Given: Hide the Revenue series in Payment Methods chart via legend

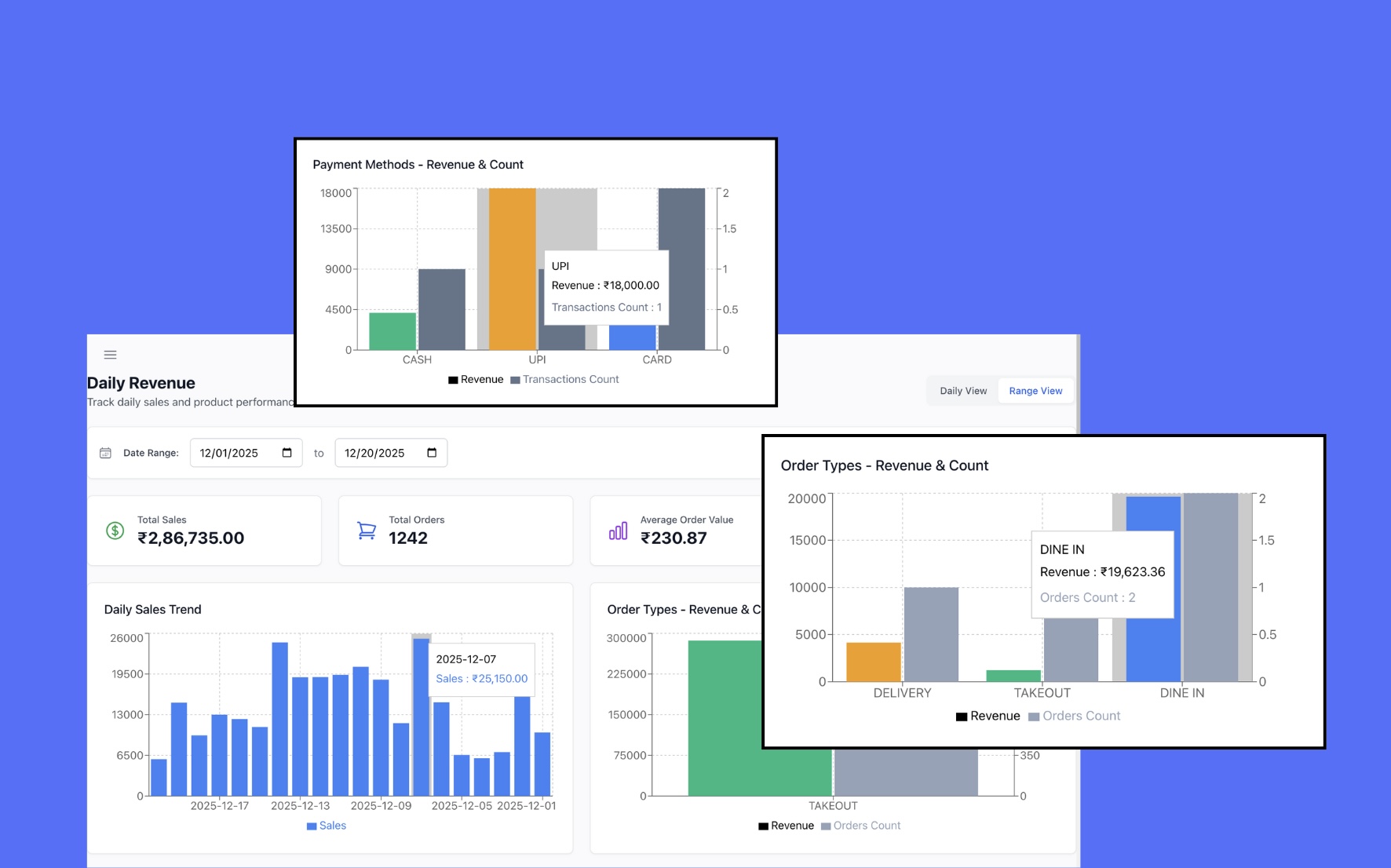Looking at the screenshot, I should pos(476,379).
